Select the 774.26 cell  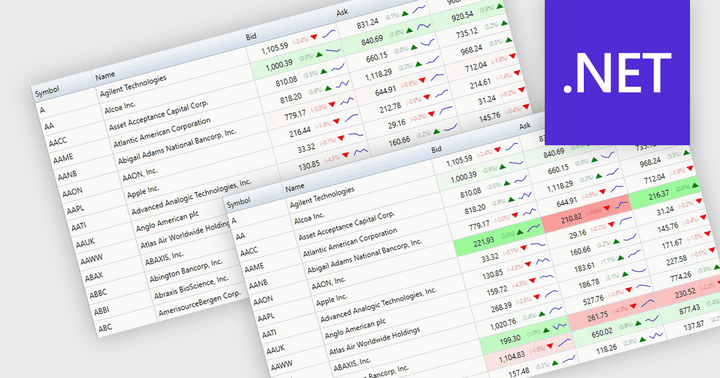click(686, 274)
